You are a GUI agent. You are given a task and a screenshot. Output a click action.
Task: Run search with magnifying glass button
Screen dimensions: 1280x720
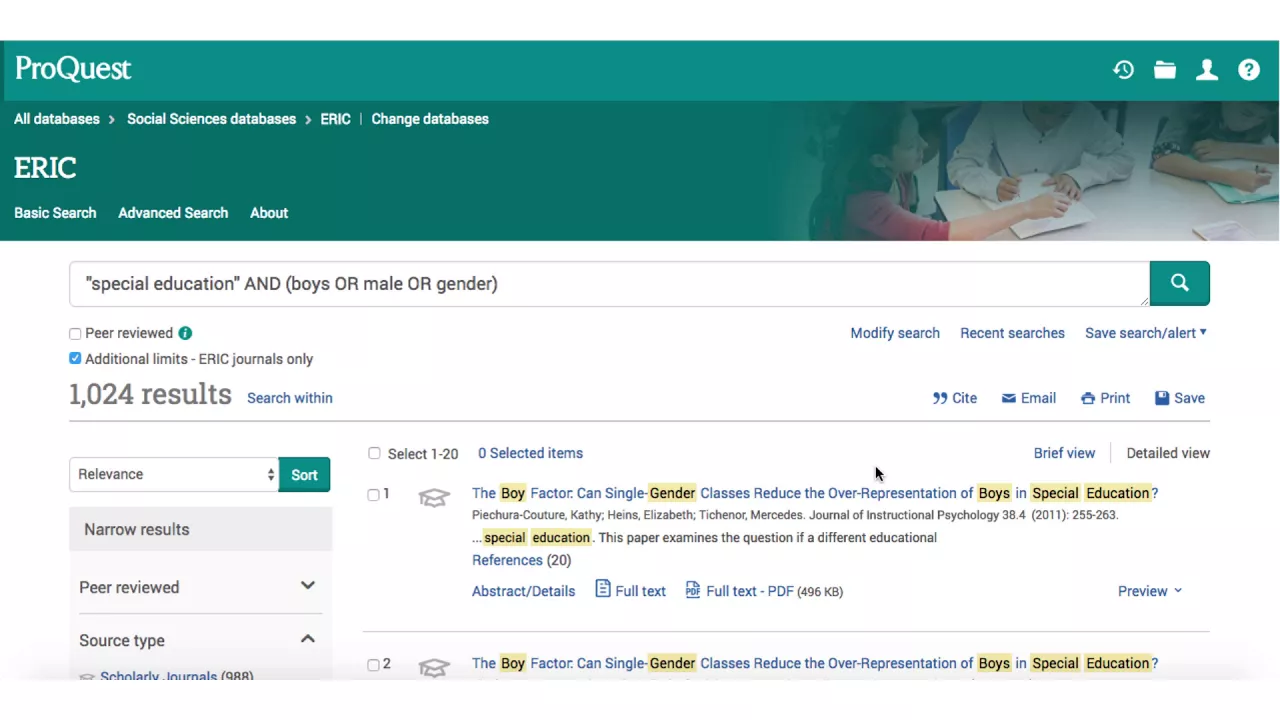click(x=1180, y=283)
